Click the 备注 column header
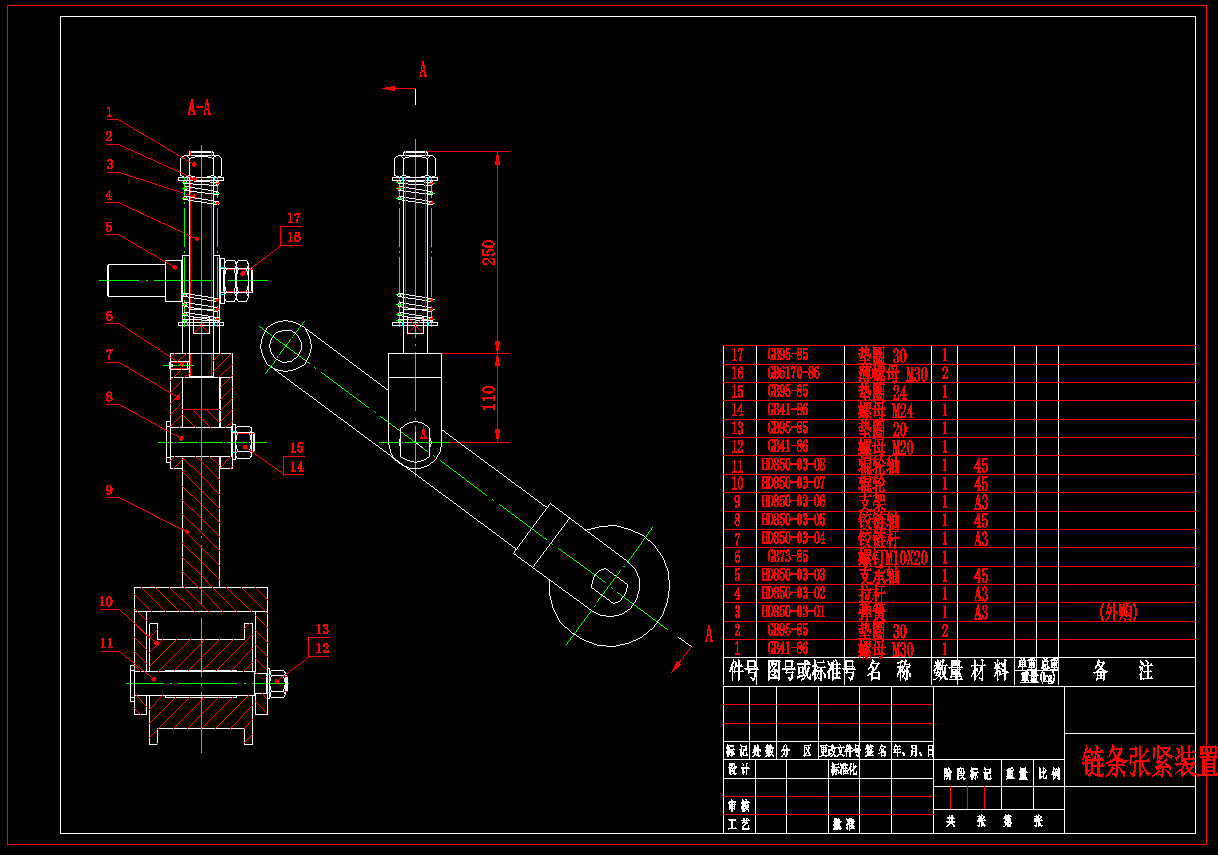1218x855 pixels. (1124, 671)
